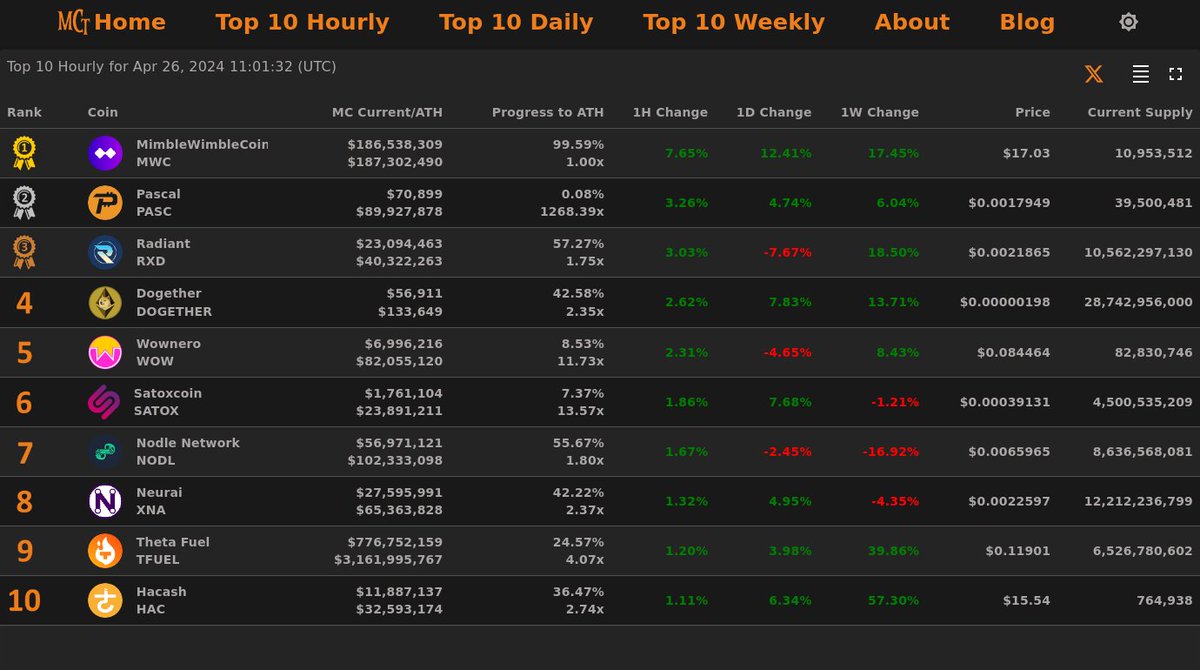Click Radiant's -7.67% 1D change
Screen dimensions: 1200x670
click(x=787, y=253)
